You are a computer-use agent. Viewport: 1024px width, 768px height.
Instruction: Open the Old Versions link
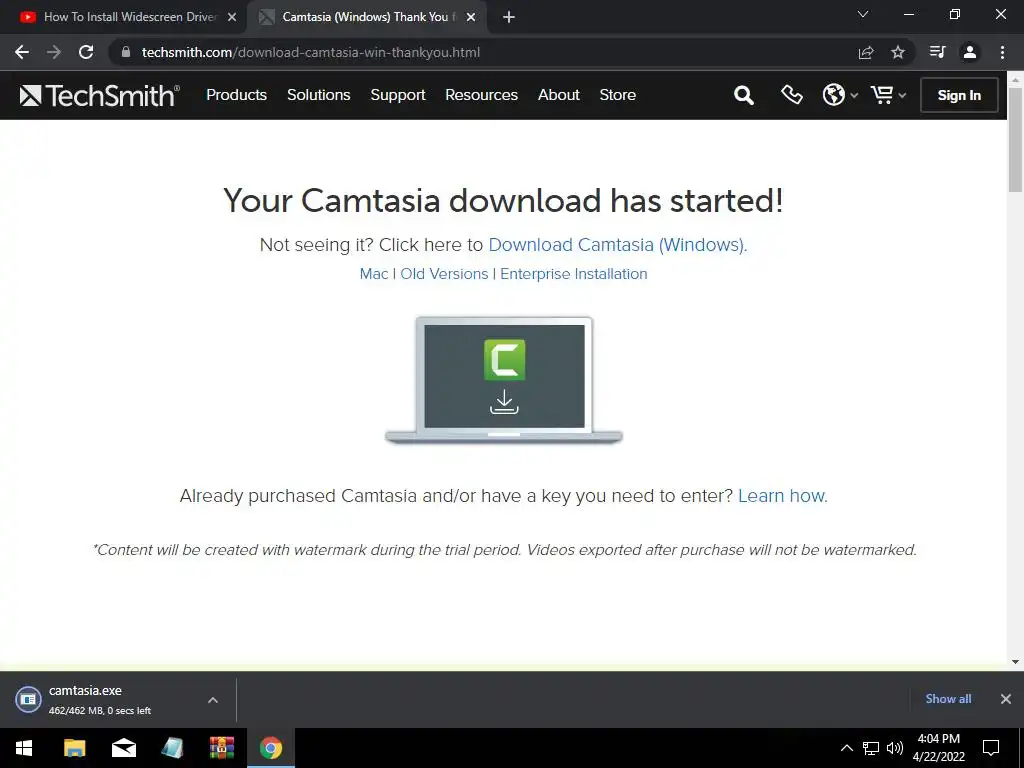pos(444,274)
